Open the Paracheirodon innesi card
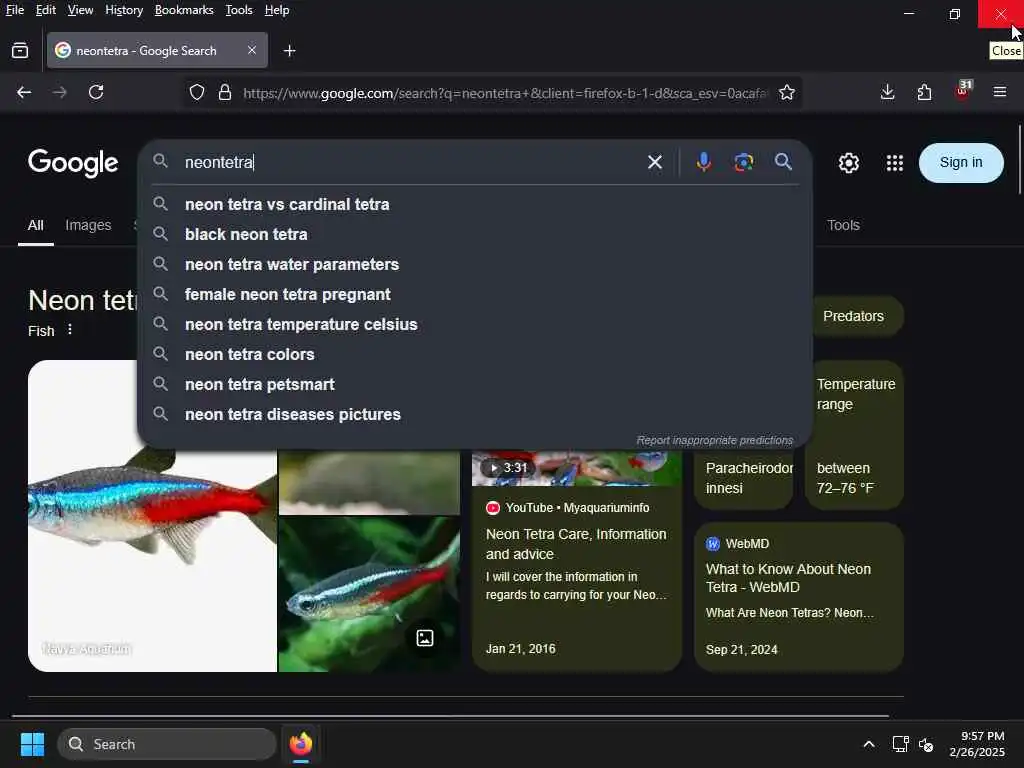 744,479
